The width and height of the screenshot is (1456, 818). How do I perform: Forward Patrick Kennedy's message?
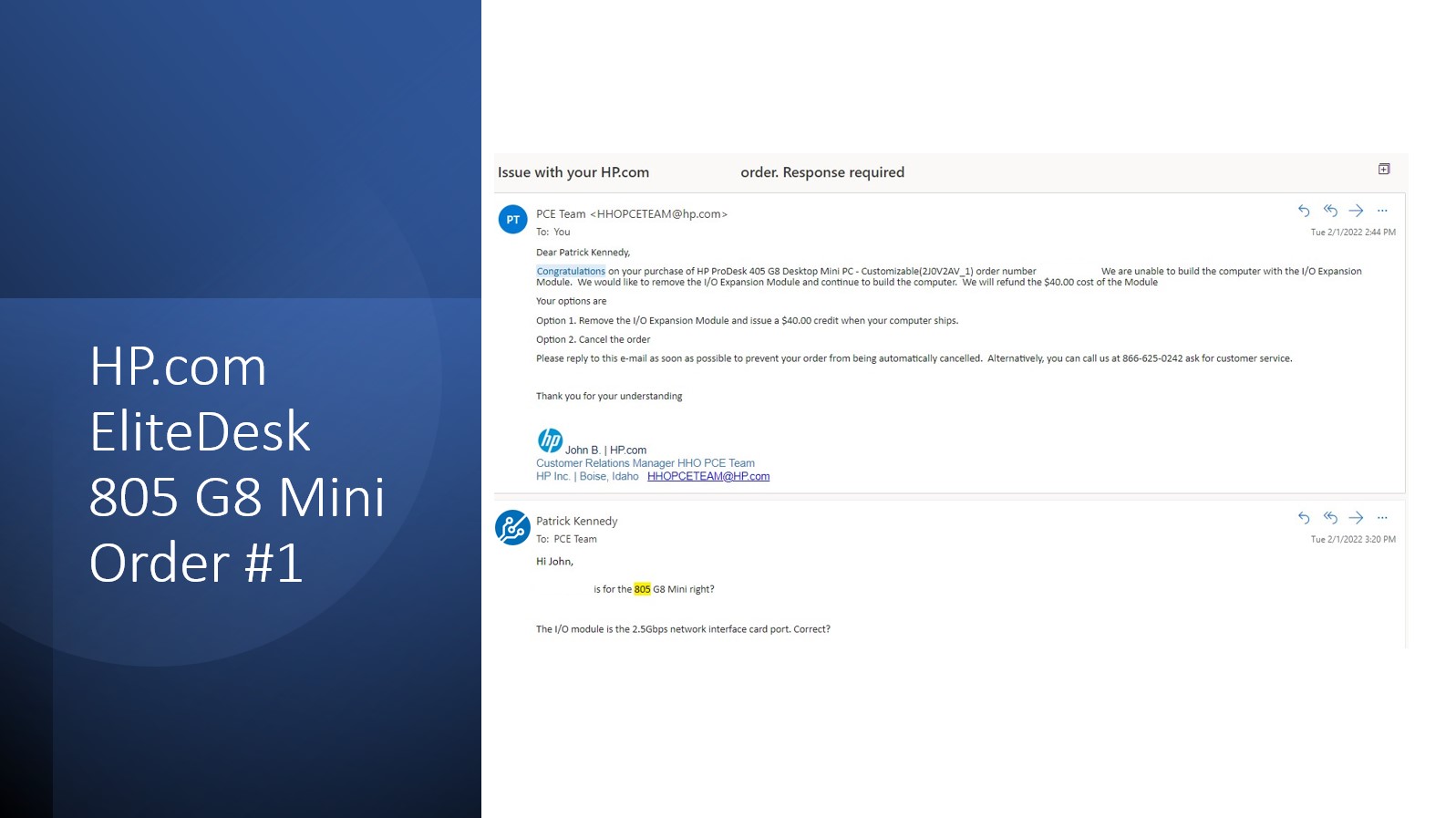coord(1357,518)
